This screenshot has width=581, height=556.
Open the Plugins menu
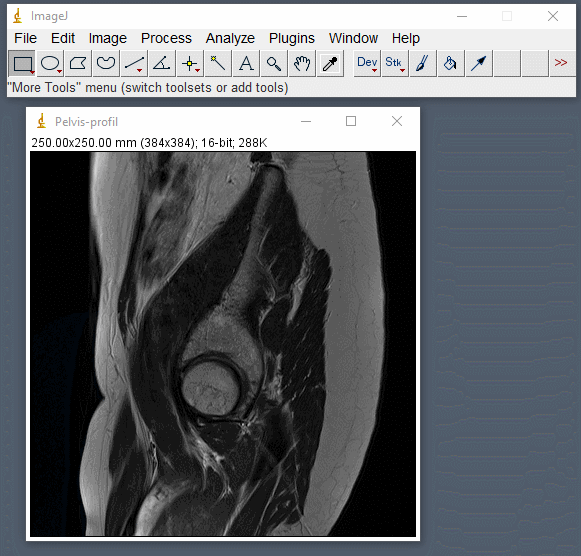click(292, 38)
